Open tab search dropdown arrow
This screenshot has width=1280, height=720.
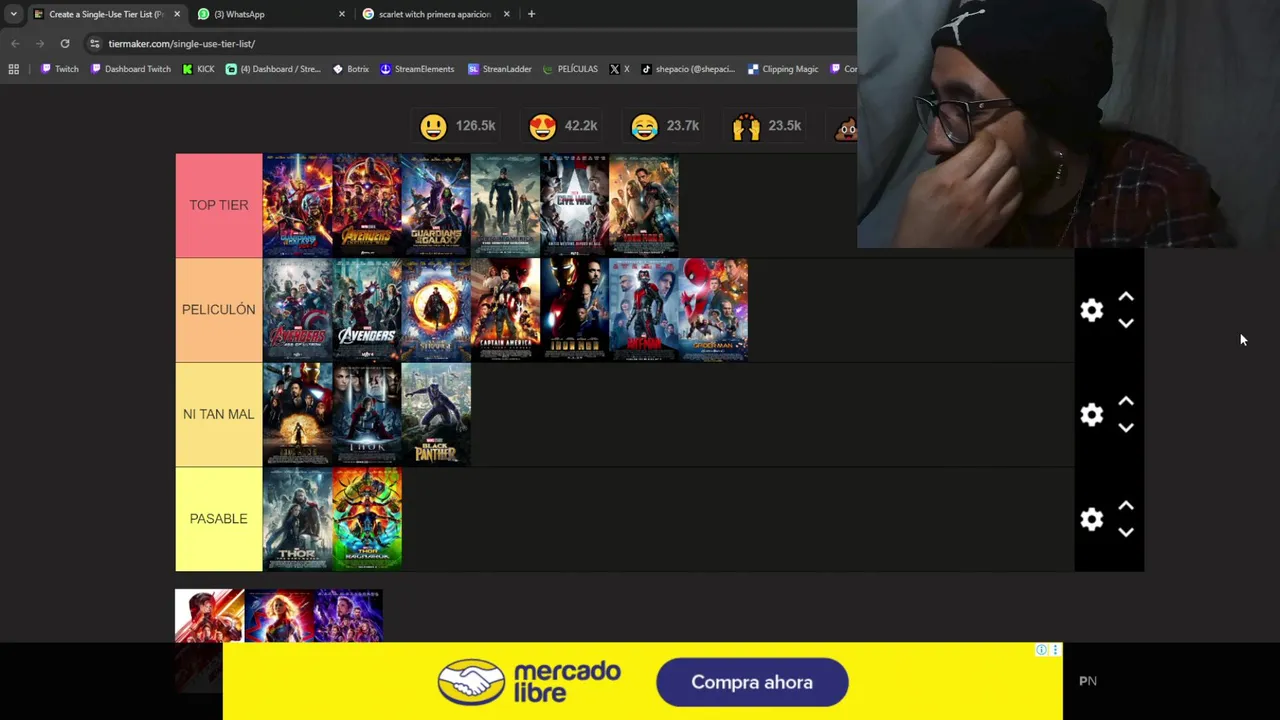point(13,14)
